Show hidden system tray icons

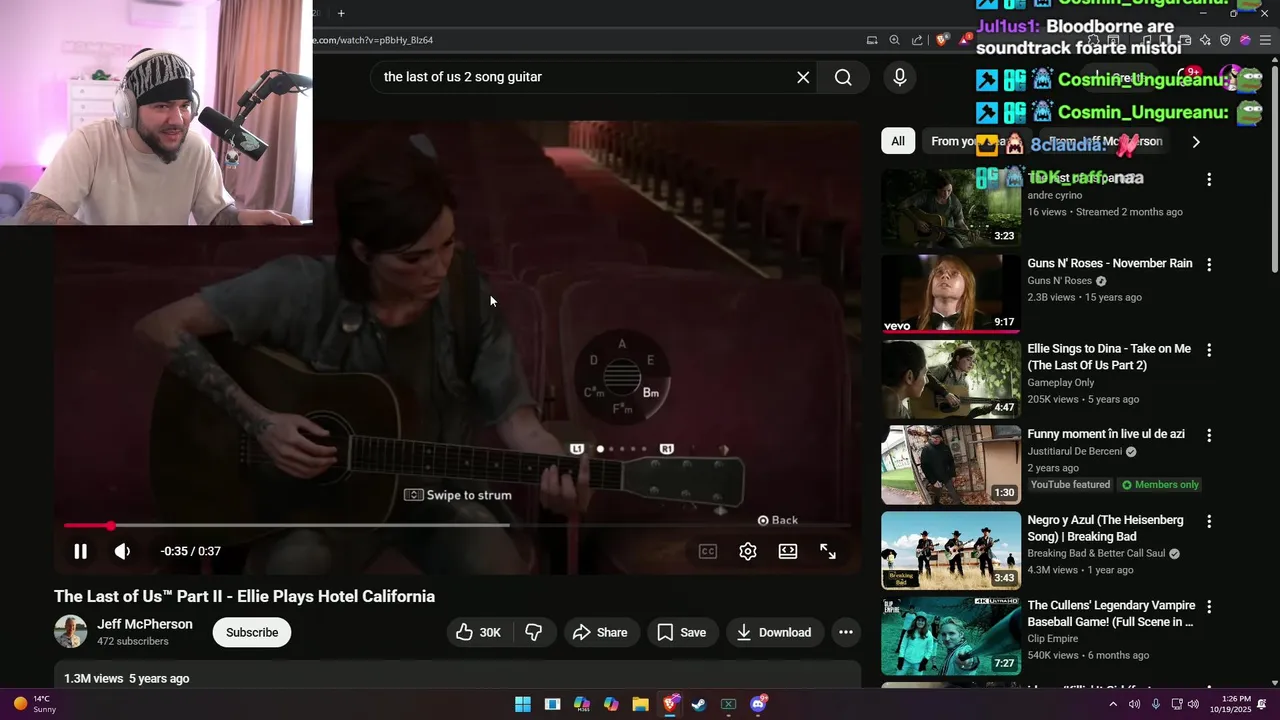click(1113, 704)
